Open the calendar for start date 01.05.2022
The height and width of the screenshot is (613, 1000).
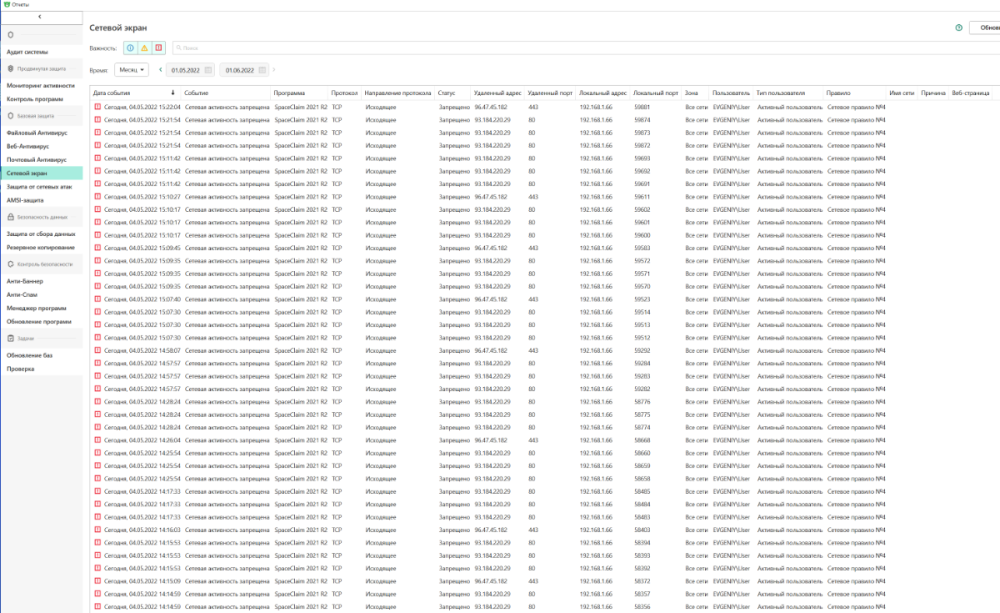coord(208,70)
